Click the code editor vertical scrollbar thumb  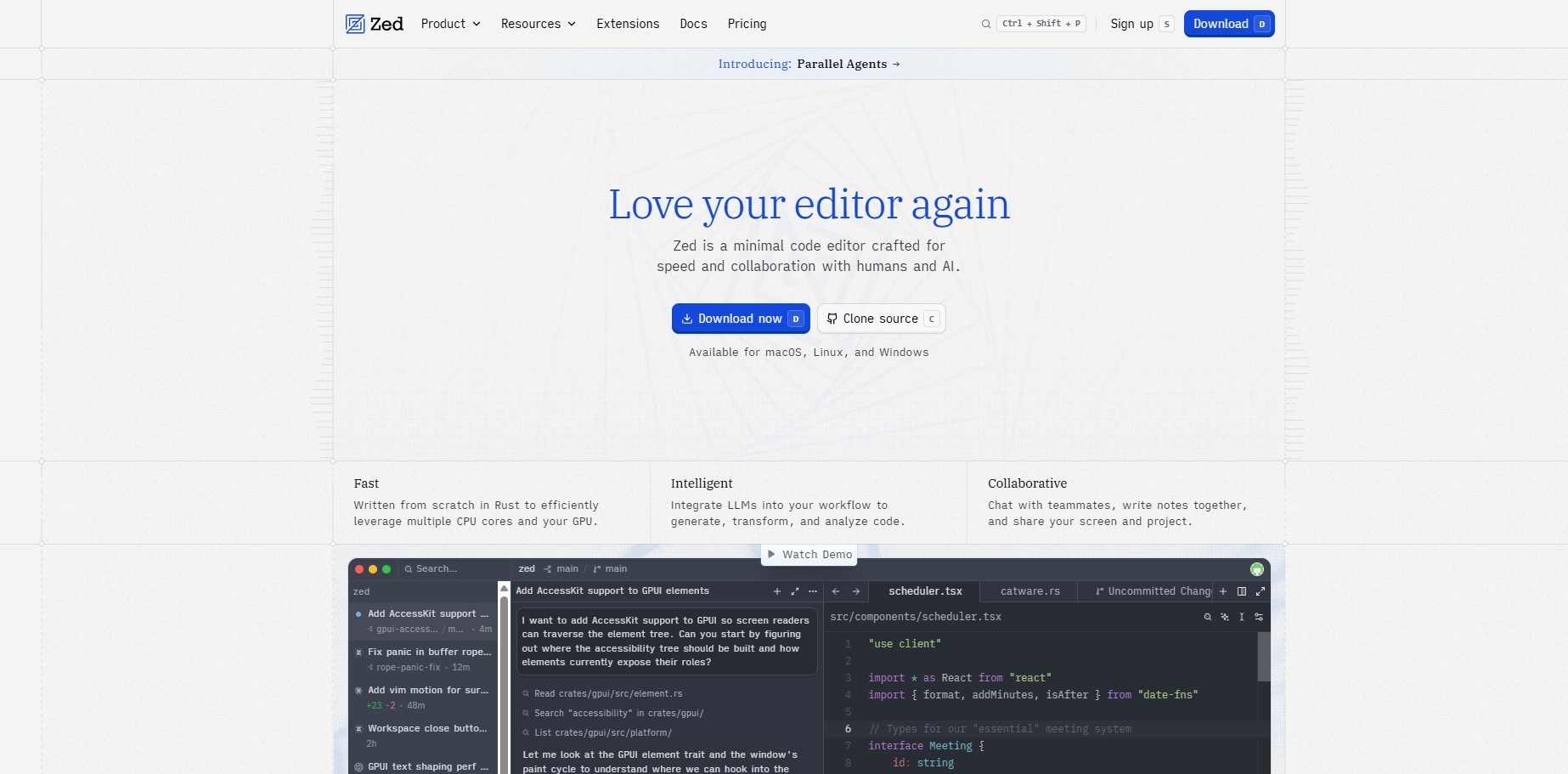pyautogui.click(x=1264, y=657)
